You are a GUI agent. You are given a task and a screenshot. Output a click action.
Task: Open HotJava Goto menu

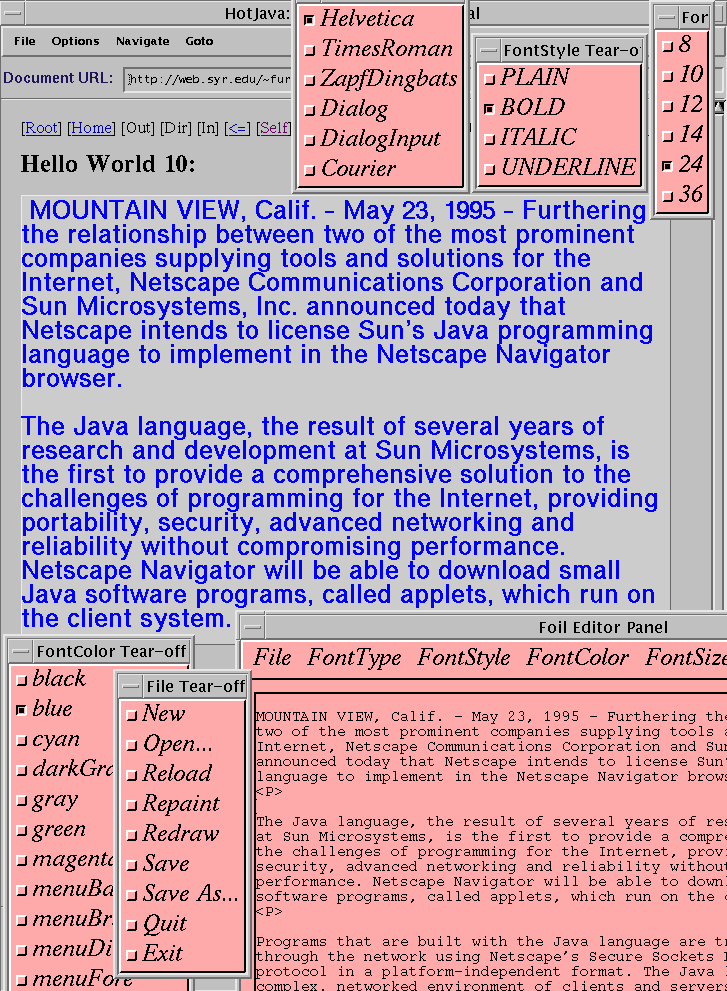click(199, 41)
